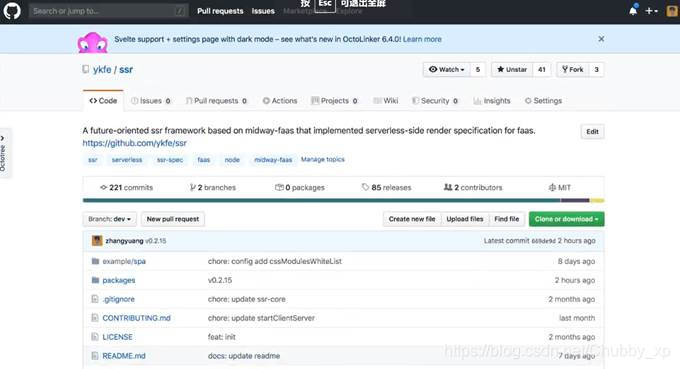Image resolution: width=680 pixels, height=369 pixels.
Task: Open Issues in top navigation
Action: point(263,11)
